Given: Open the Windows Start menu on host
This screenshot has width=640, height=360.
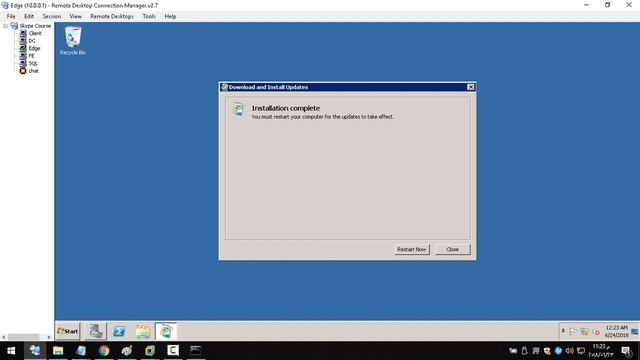Looking at the screenshot, I should [11, 351].
